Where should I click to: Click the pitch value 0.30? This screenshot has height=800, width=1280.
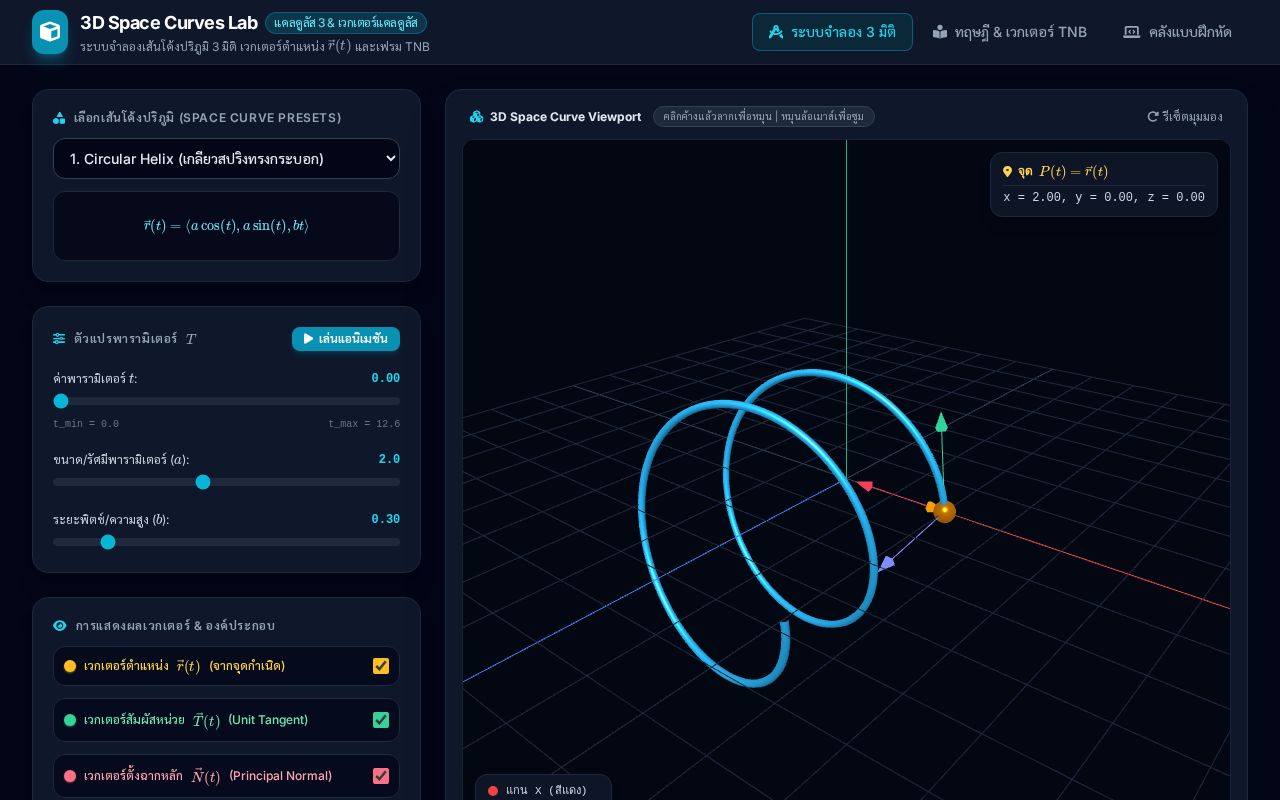click(x=385, y=520)
